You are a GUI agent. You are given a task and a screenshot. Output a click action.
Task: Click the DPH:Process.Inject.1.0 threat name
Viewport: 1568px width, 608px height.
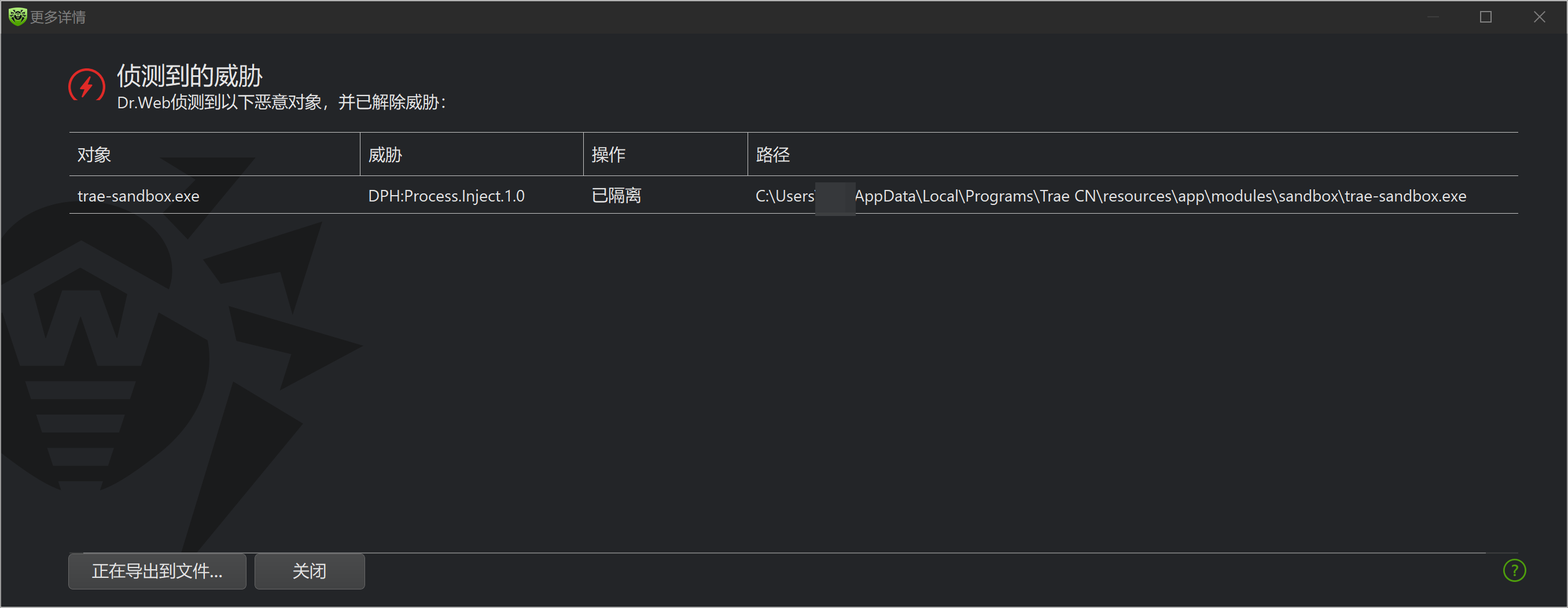tap(446, 196)
